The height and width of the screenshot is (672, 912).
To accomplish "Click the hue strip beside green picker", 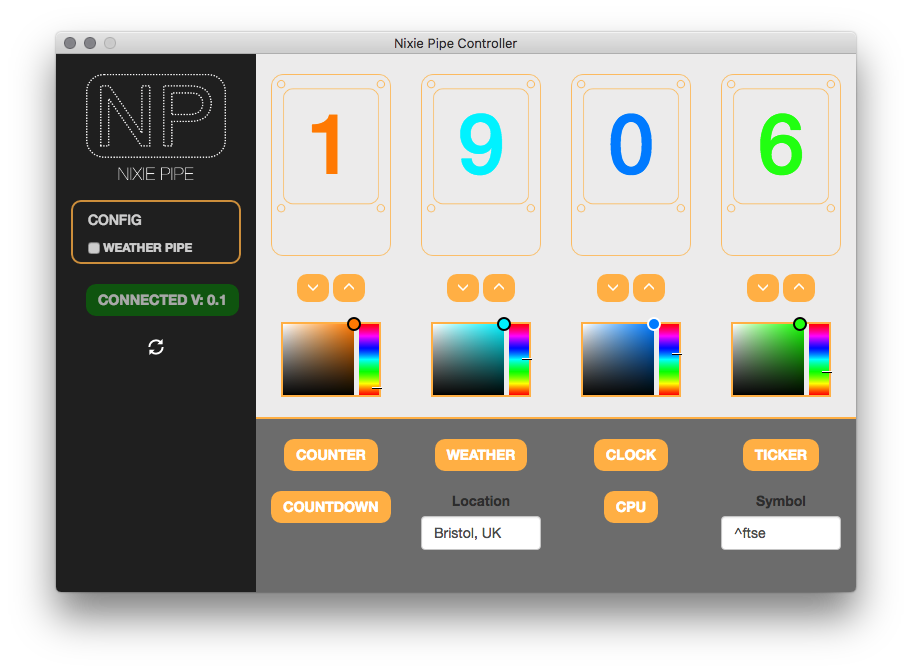I will pyautogui.click(x=819, y=359).
